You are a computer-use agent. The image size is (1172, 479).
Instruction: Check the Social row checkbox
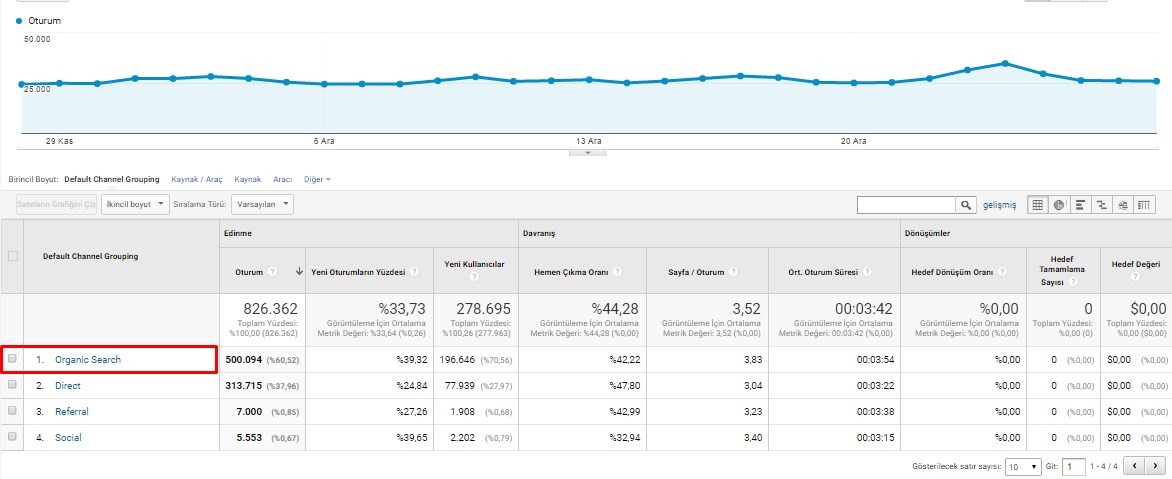click(12, 437)
